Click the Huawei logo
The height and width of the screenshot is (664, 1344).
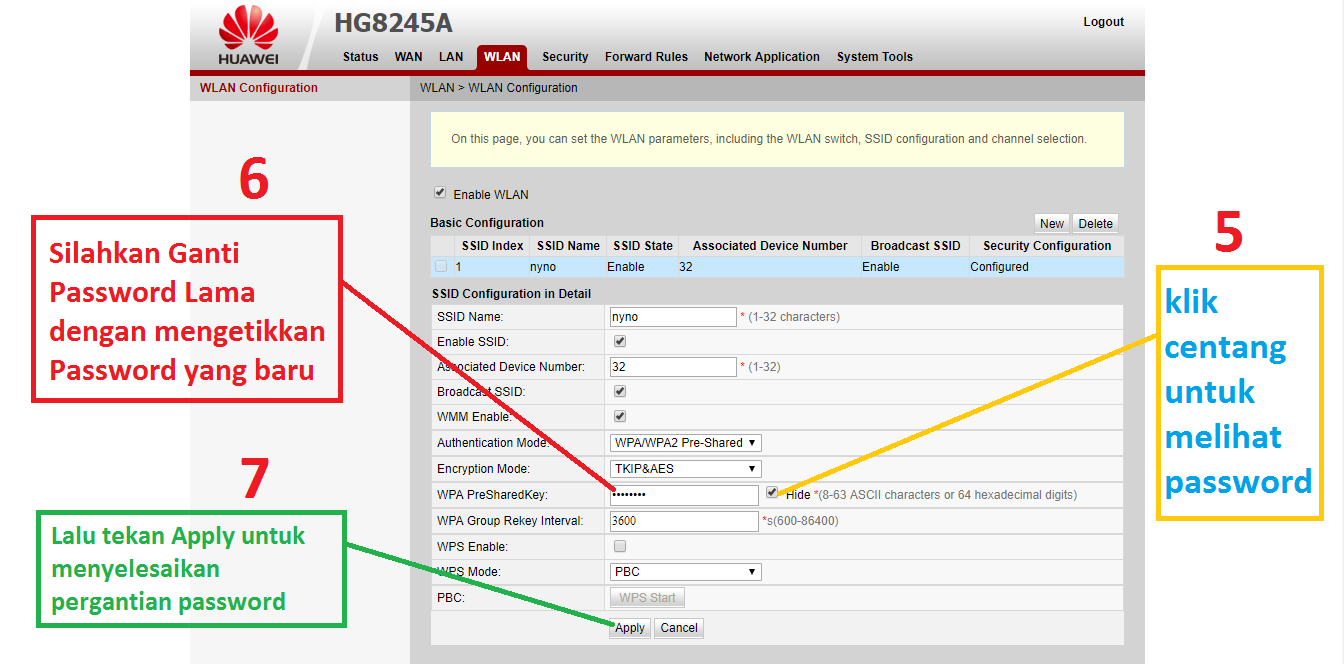248,34
